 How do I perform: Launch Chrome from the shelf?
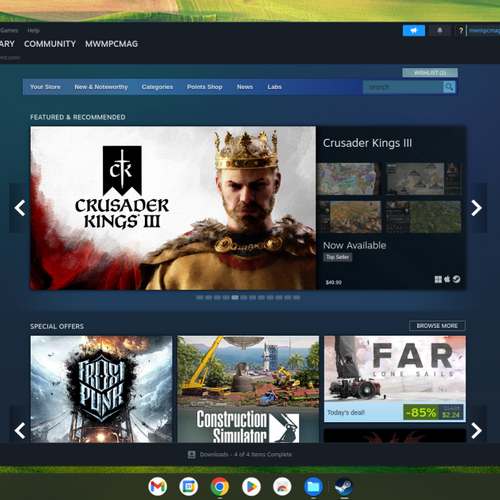click(x=220, y=487)
